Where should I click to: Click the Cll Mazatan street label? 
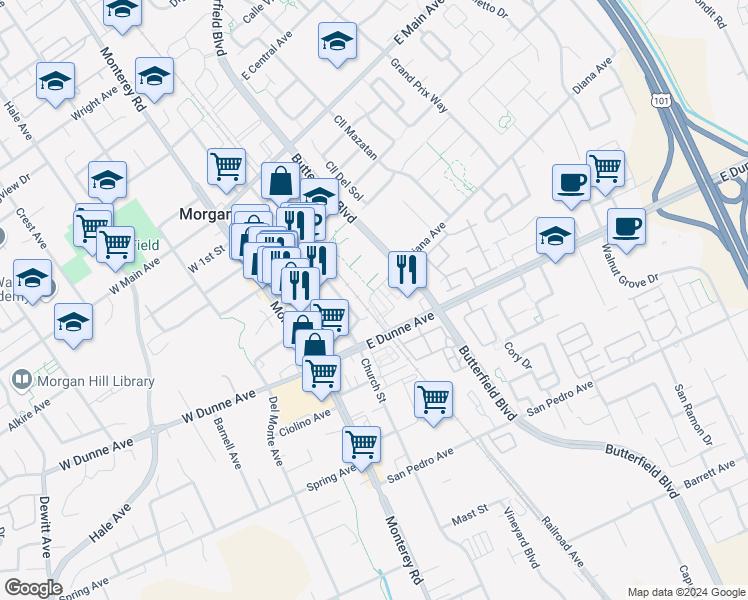[356, 137]
